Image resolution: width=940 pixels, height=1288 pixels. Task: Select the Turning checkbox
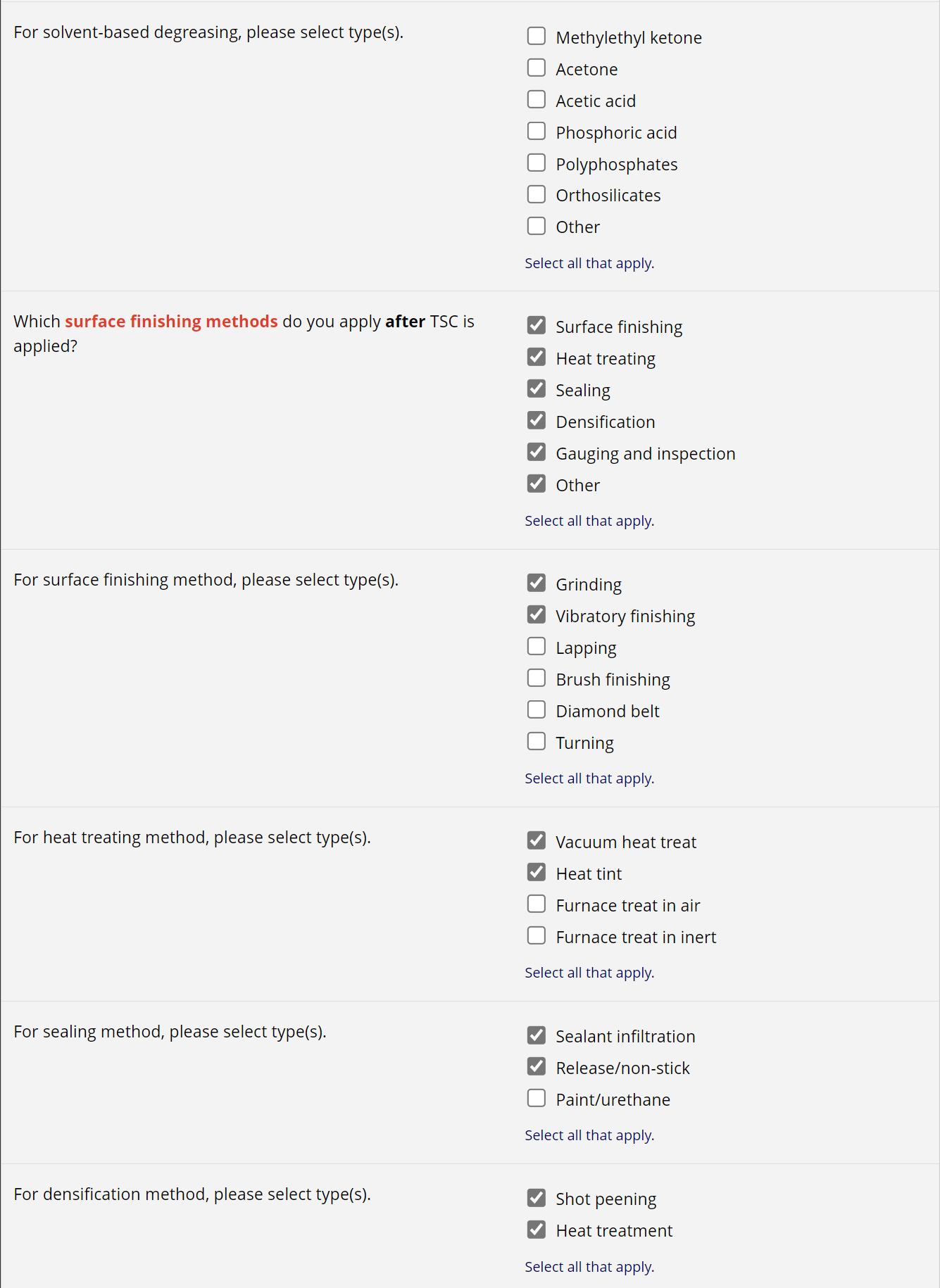tap(537, 742)
